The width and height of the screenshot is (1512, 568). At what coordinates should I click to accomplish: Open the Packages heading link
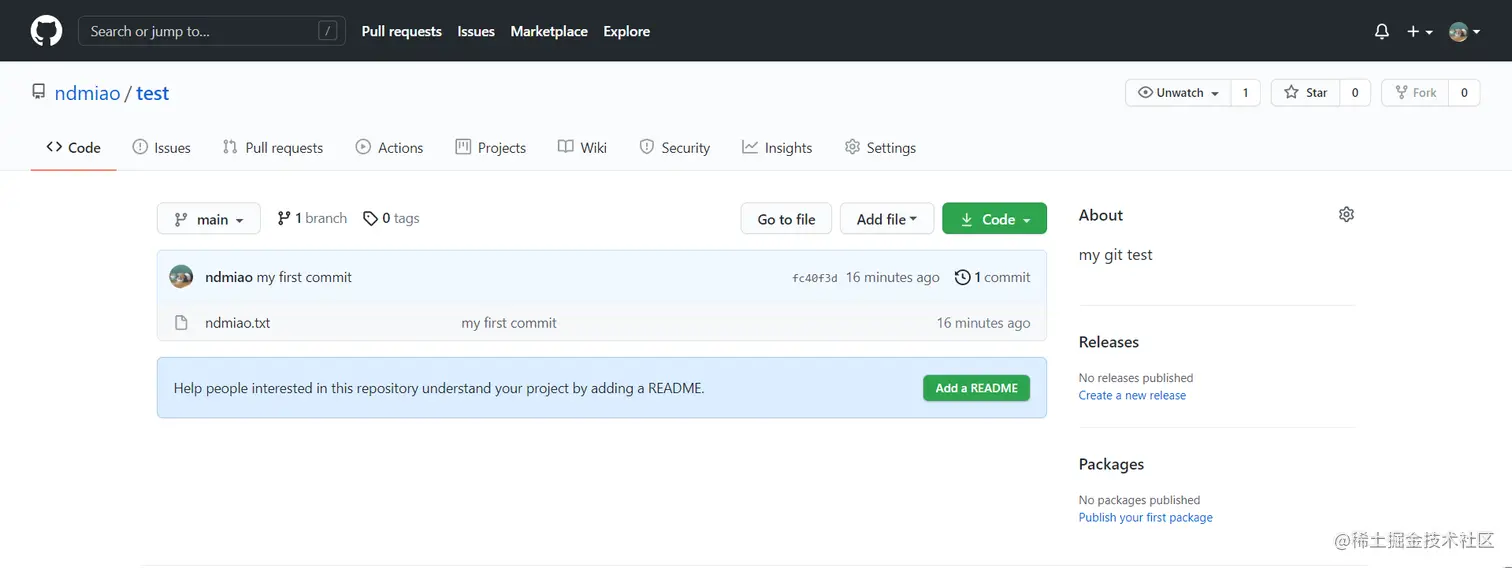1111,464
